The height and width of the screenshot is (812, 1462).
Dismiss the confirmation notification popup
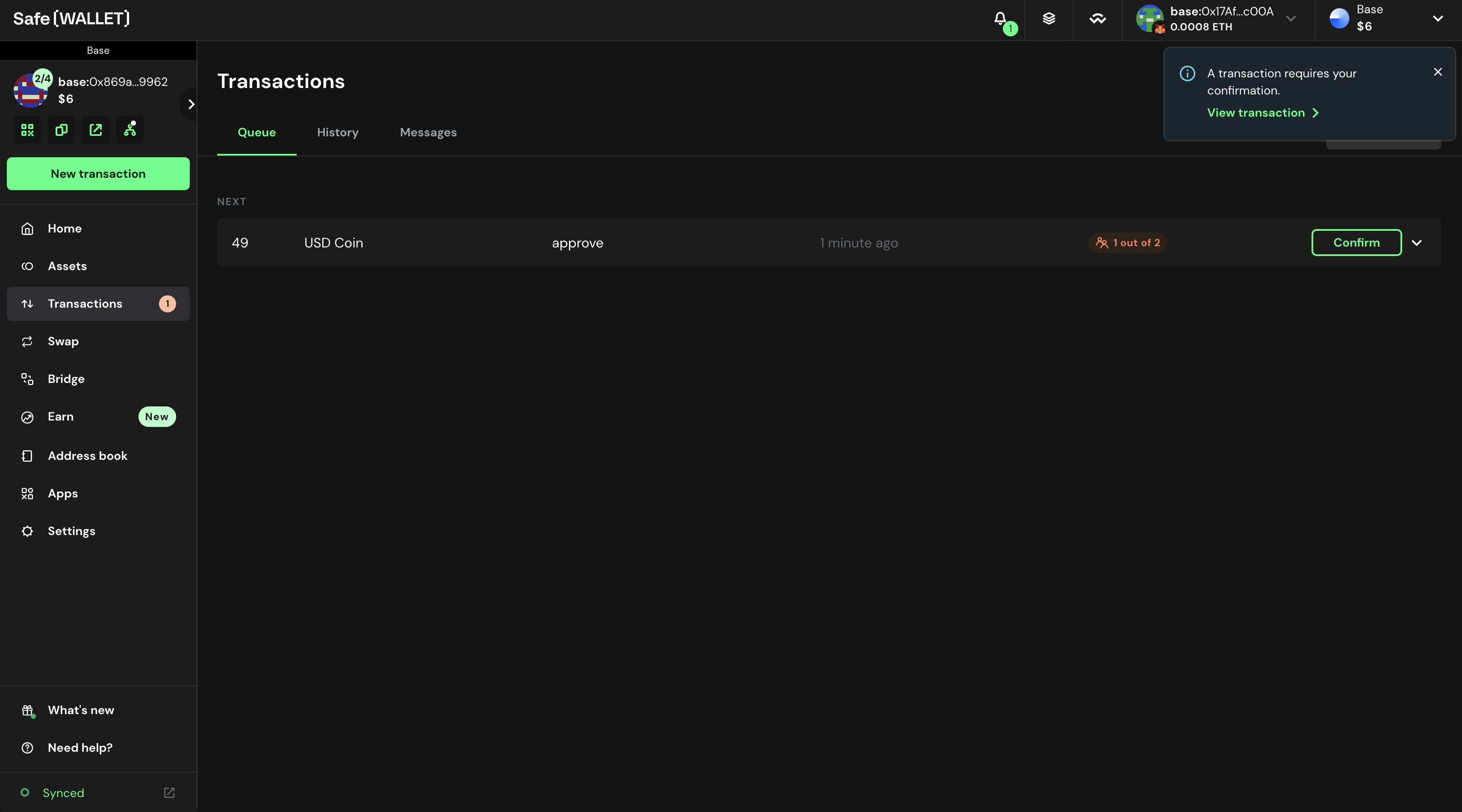pyautogui.click(x=1438, y=72)
